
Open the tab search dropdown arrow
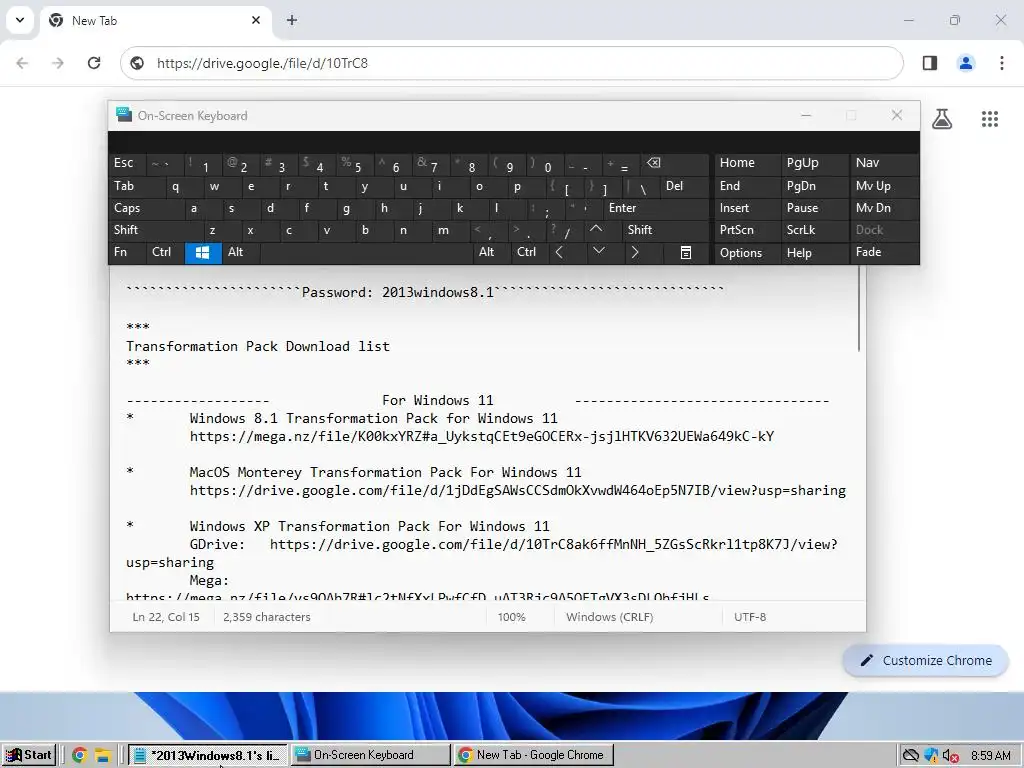tap(20, 20)
